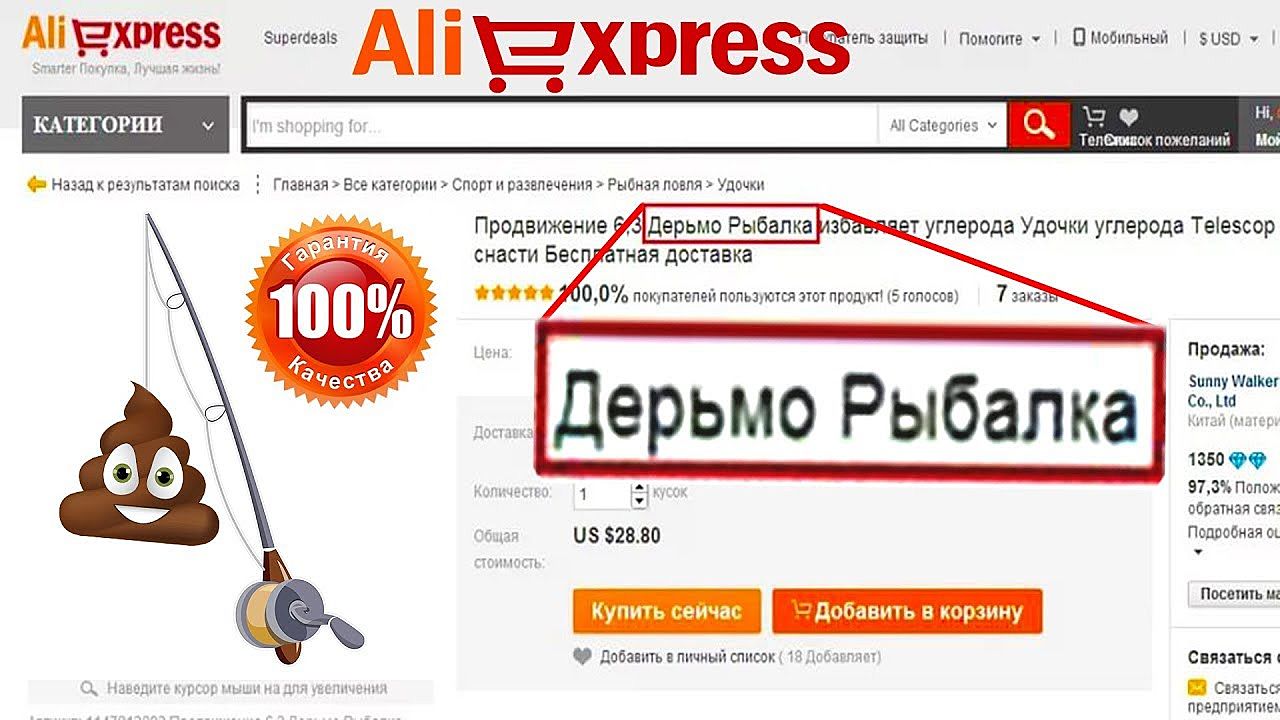The width and height of the screenshot is (1280, 720).
Task: Click the five-star rating
Action: pos(514,294)
